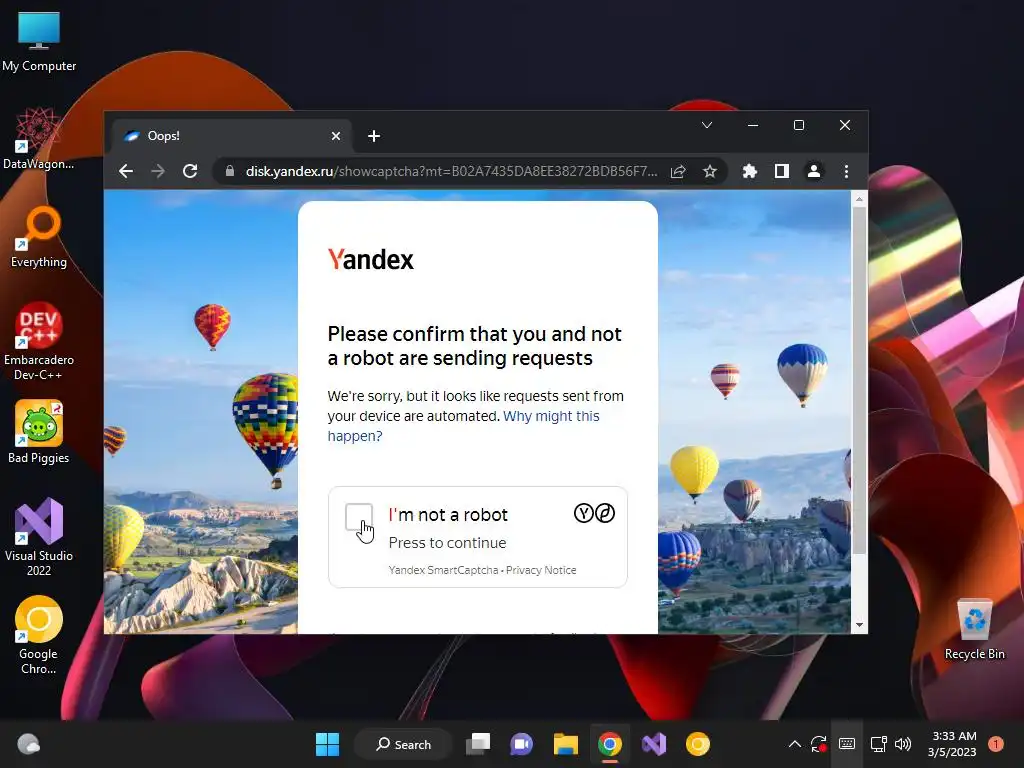Select the Recycle Bin icon
Image resolution: width=1024 pixels, height=768 pixels.
(x=974, y=629)
